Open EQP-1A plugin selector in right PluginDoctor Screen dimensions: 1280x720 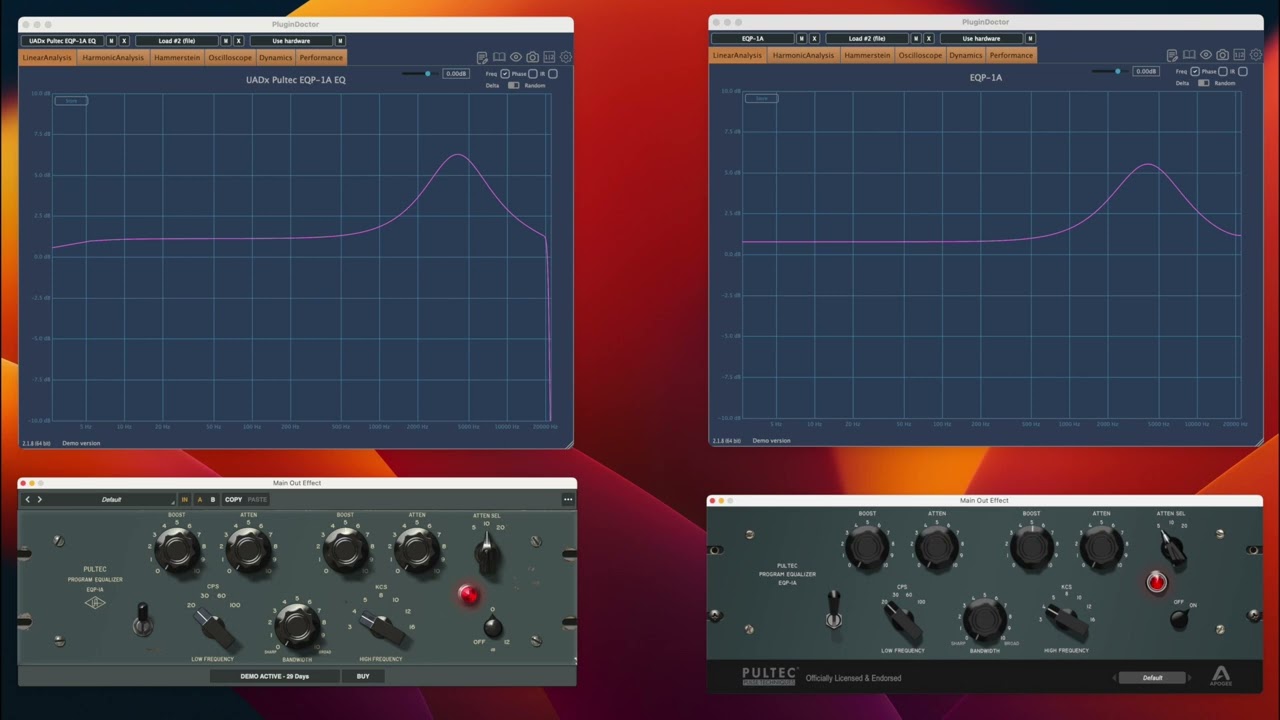pos(753,39)
